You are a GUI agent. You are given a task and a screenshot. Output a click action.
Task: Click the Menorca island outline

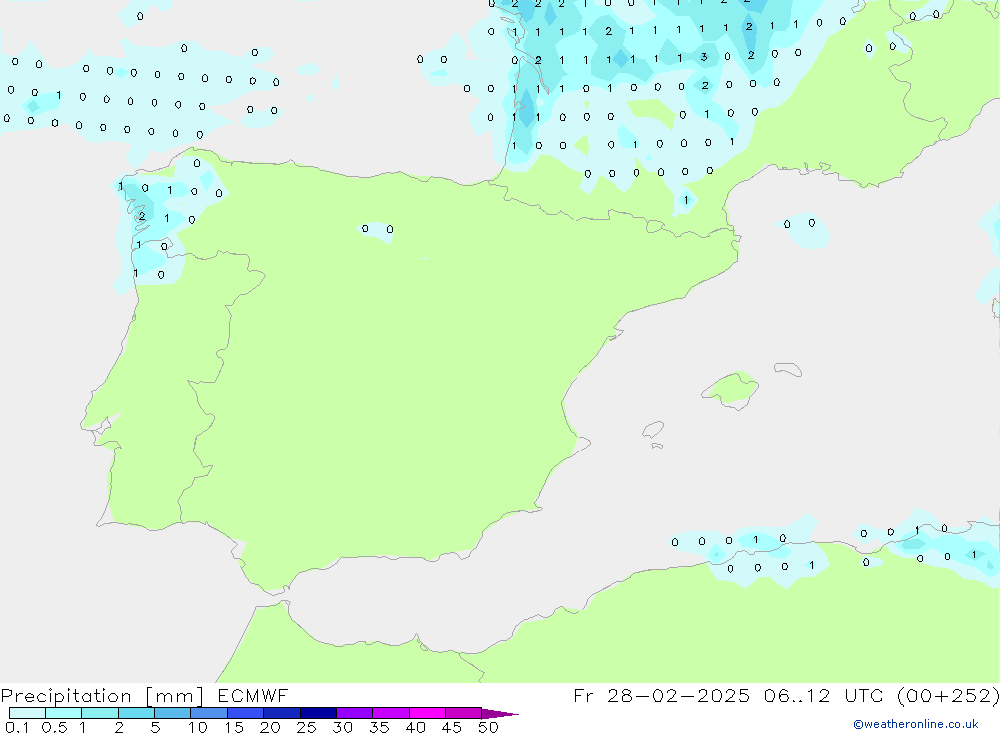(788, 369)
